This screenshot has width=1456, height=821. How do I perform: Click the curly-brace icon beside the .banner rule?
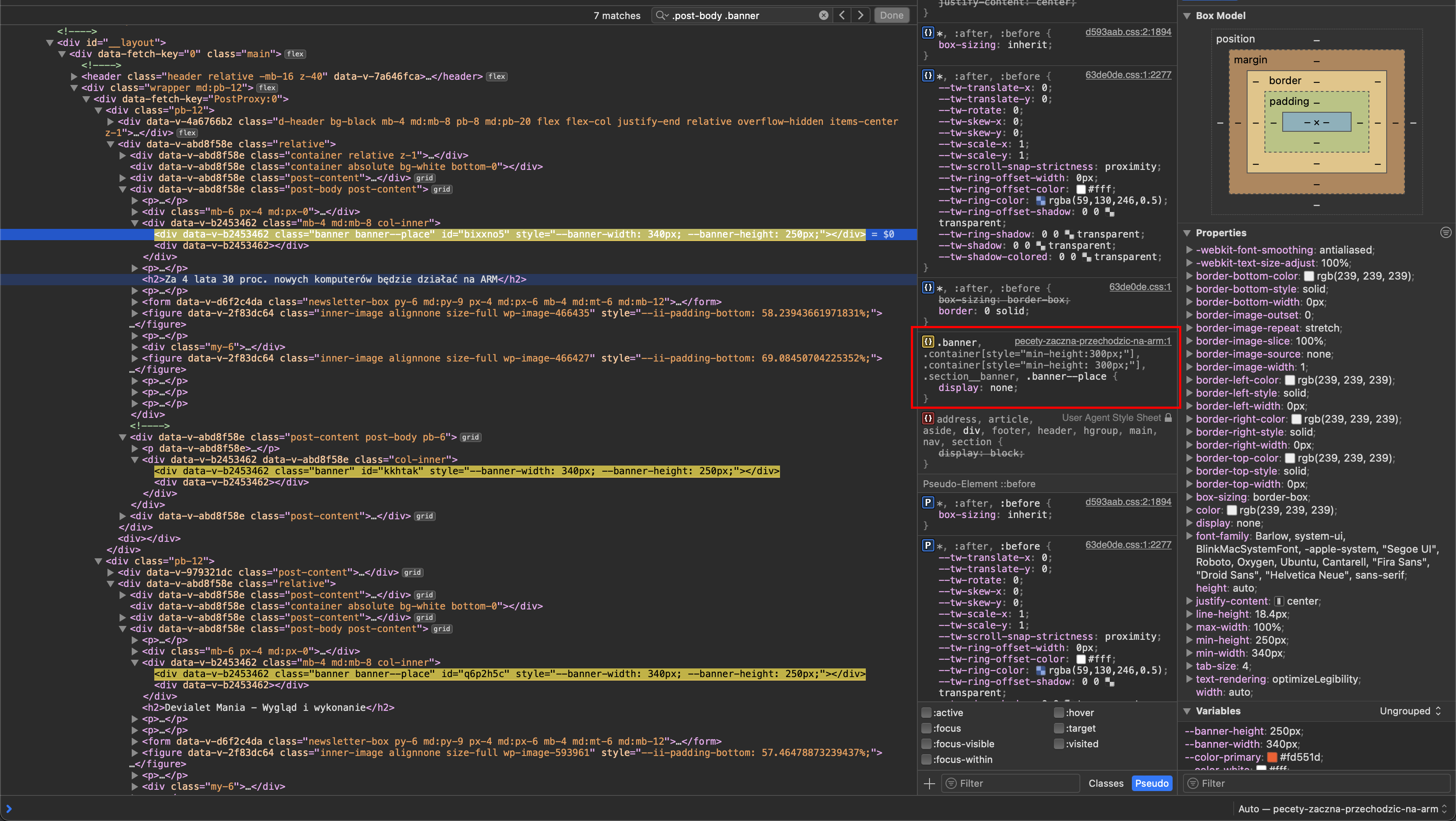927,342
